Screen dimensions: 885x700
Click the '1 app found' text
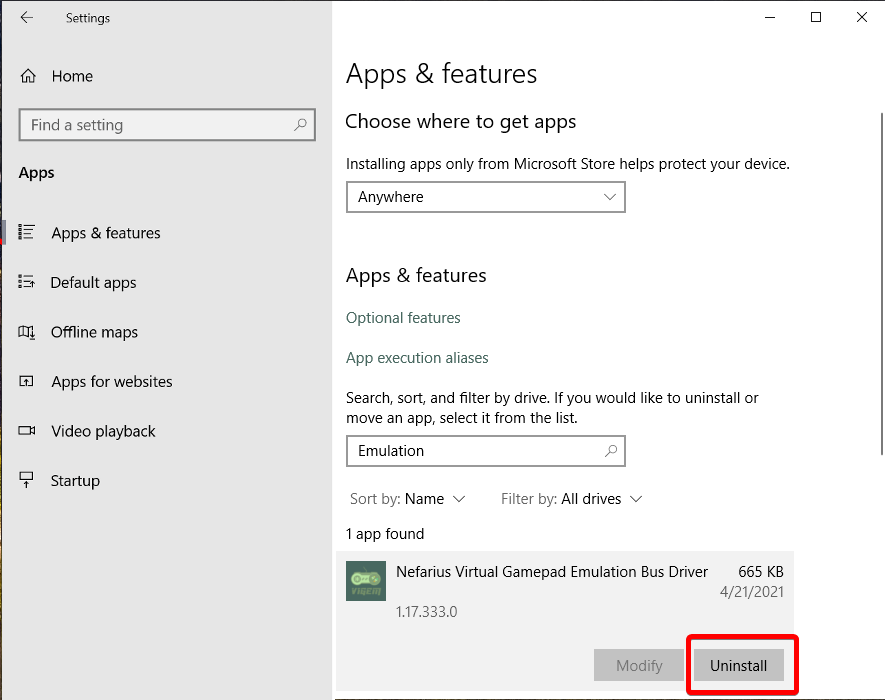click(385, 534)
